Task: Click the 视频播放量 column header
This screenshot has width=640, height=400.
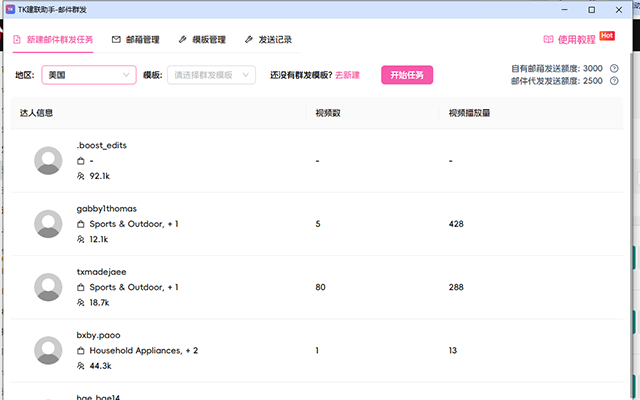Action: pyautogui.click(x=469, y=113)
